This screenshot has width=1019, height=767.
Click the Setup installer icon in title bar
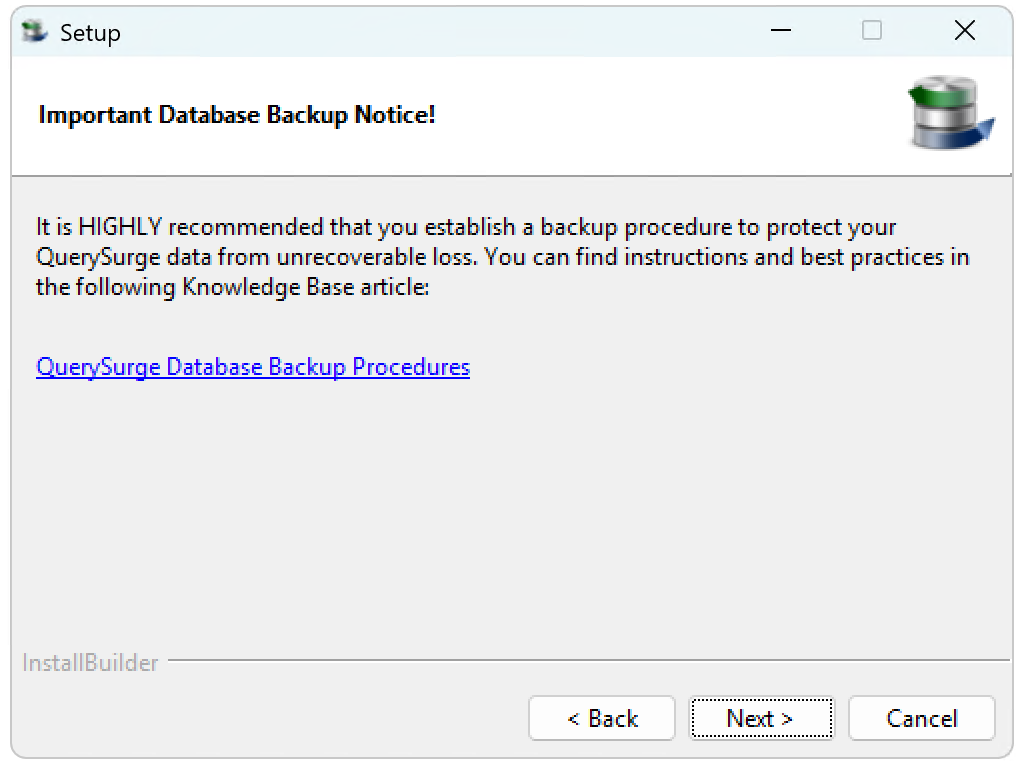coord(34,31)
